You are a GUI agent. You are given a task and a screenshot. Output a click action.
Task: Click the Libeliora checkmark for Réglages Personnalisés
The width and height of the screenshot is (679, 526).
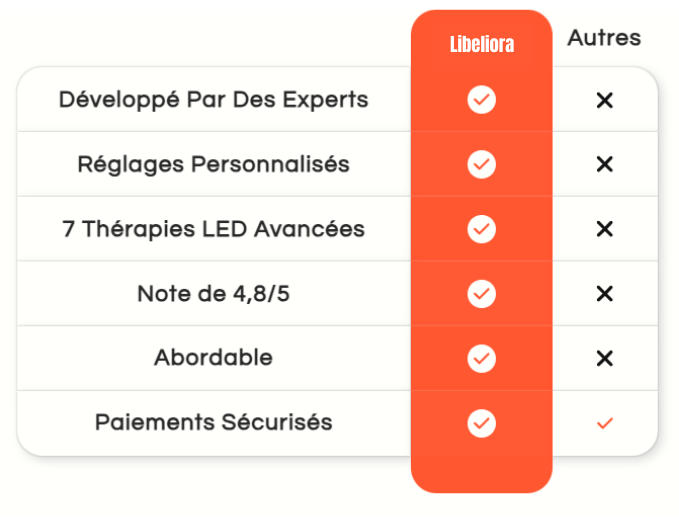click(x=482, y=164)
